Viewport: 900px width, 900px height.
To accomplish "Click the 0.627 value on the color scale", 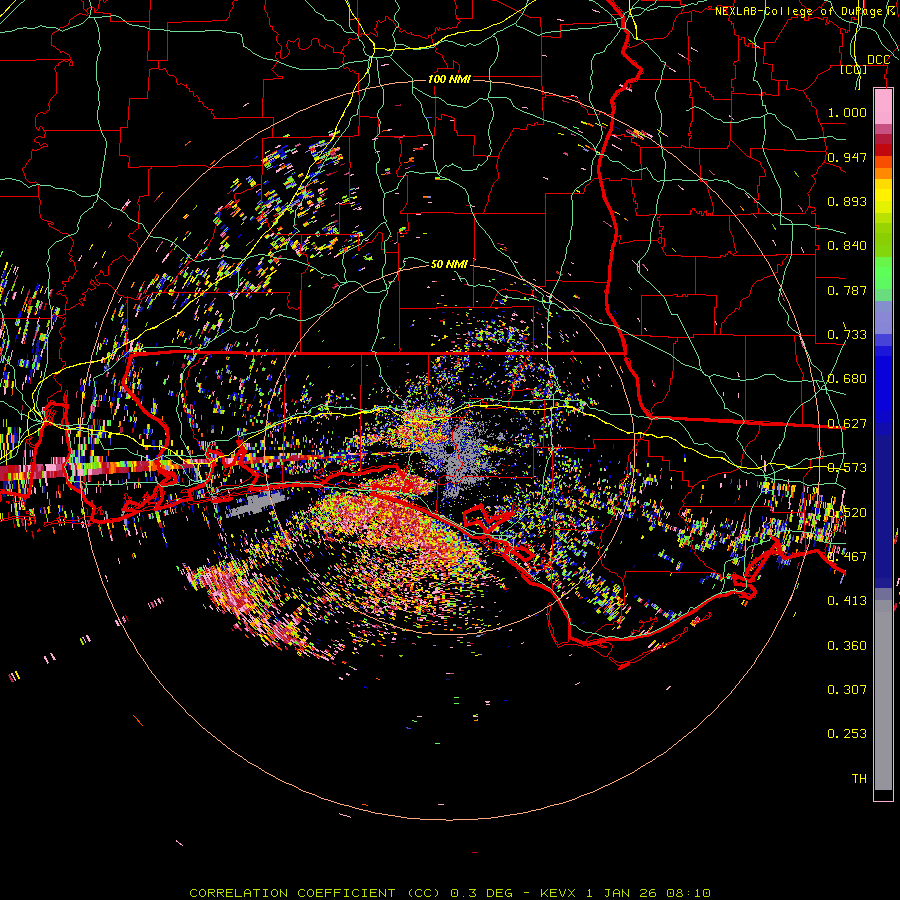I will point(847,424).
